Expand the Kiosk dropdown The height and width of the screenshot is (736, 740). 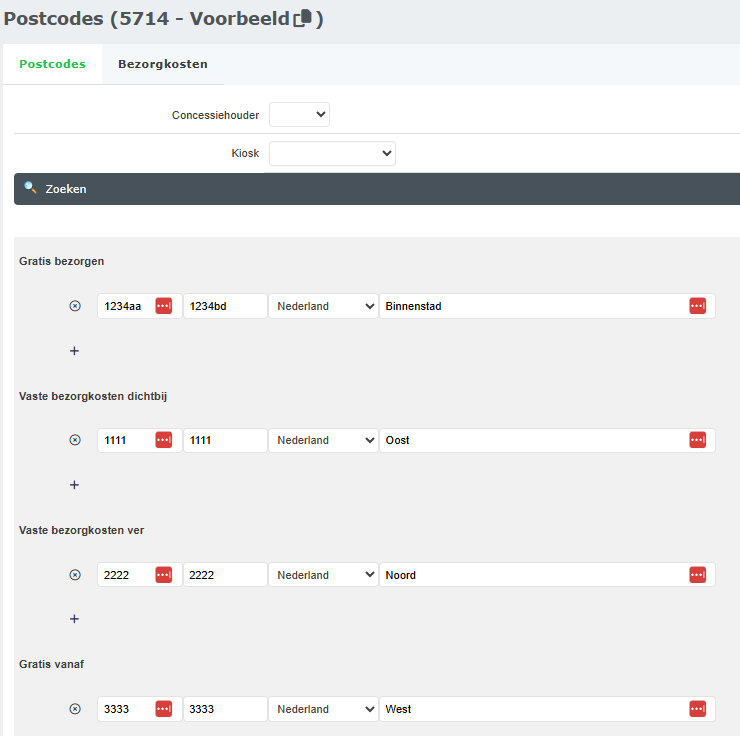coord(332,153)
